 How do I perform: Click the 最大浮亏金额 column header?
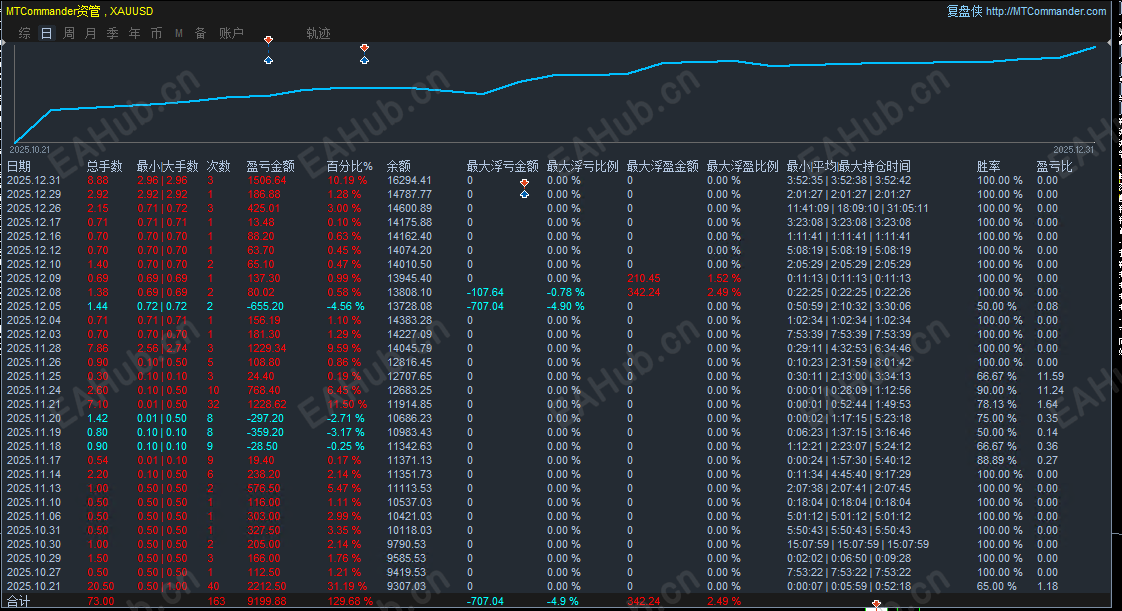pos(502,166)
